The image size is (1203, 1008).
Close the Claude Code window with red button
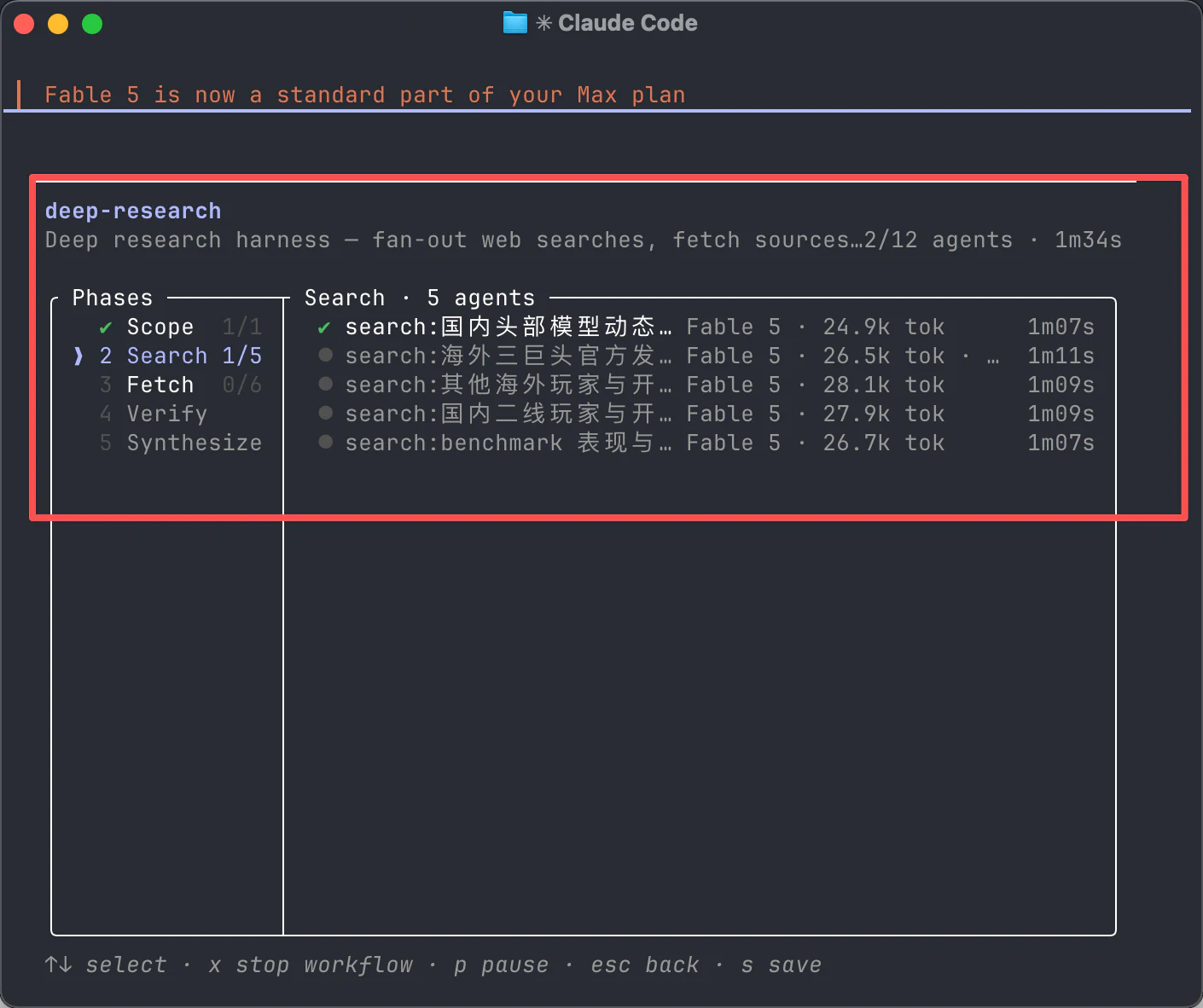(24, 24)
